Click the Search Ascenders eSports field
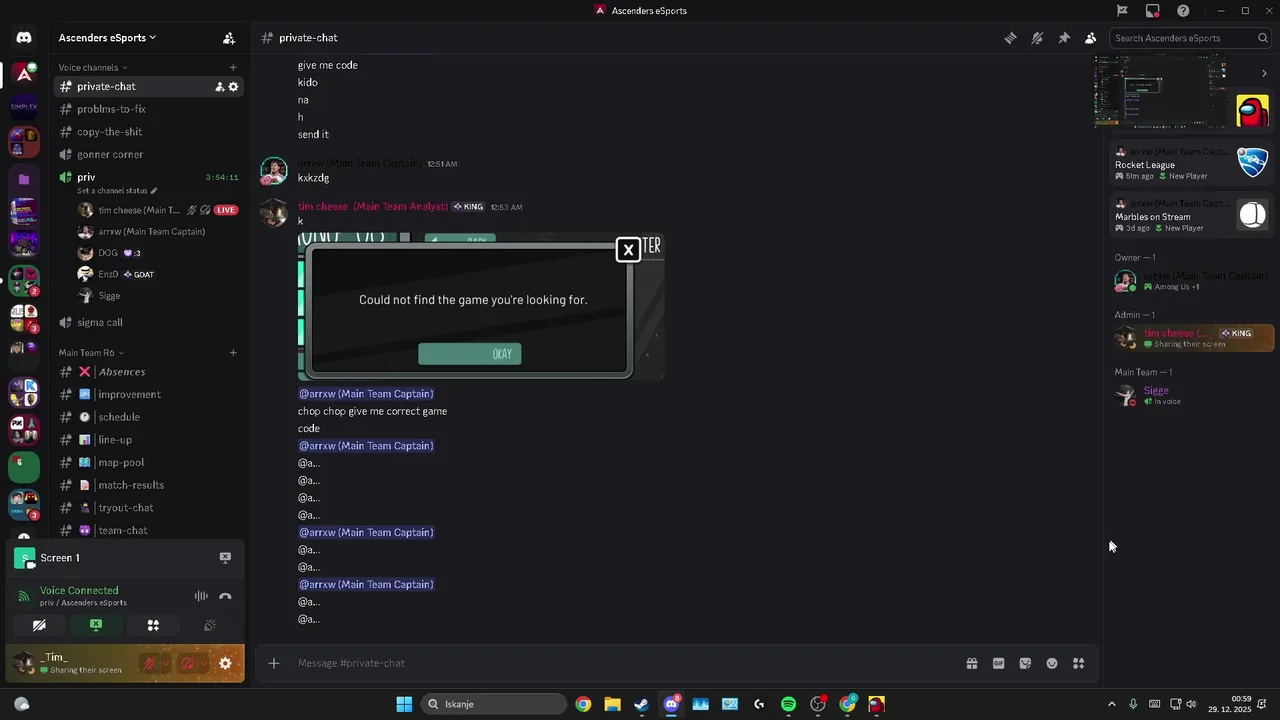The image size is (1280, 720). click(x=1190, y=38)
